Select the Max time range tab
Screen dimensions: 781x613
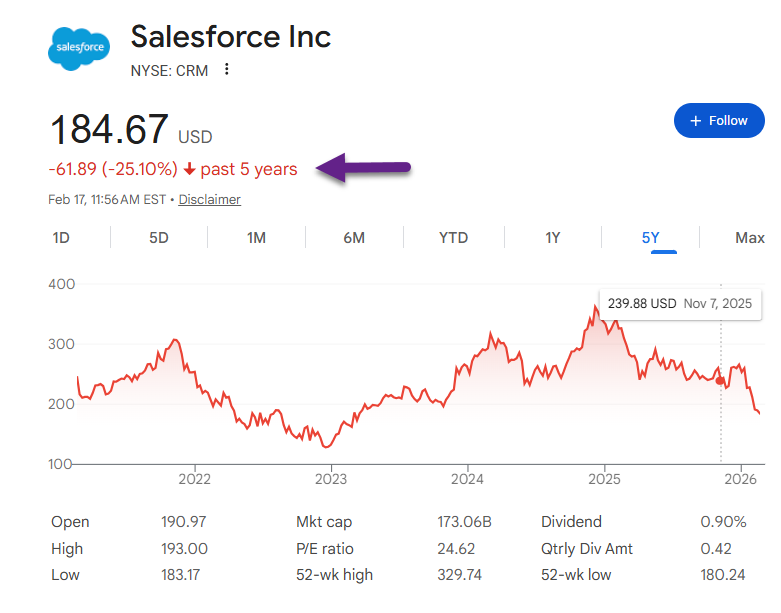click(749, 238)
